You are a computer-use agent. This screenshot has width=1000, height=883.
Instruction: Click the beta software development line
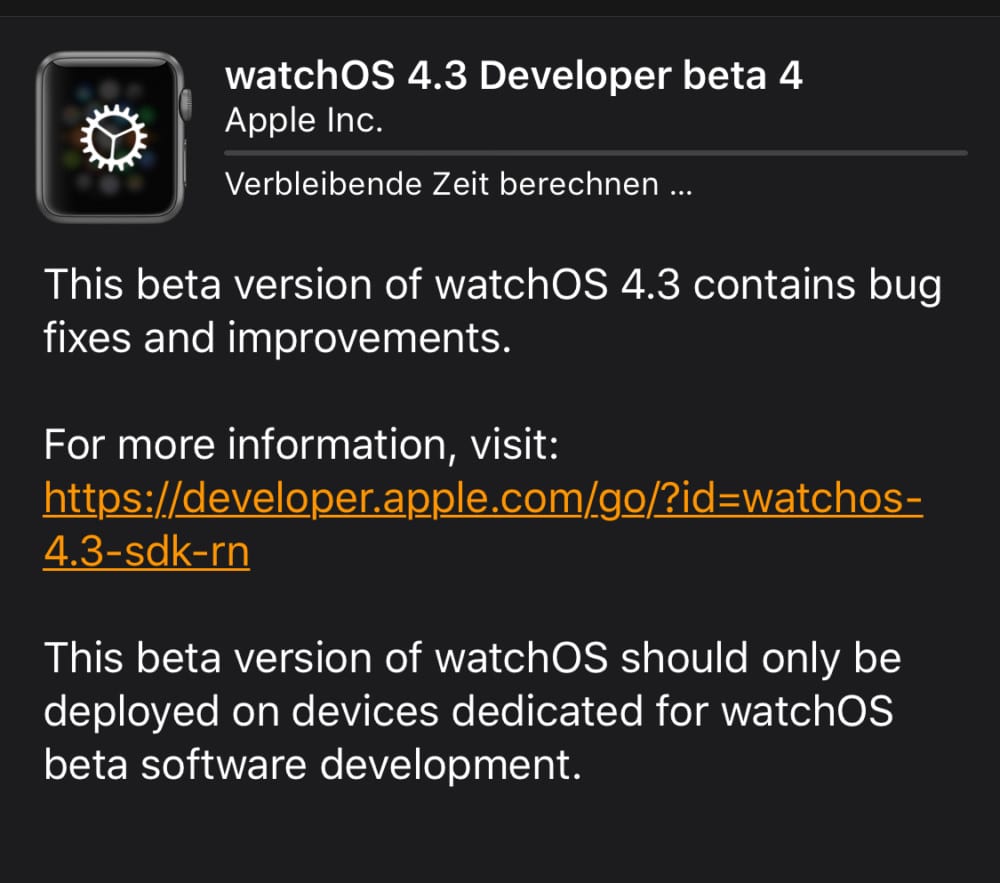tap(312, 765)
